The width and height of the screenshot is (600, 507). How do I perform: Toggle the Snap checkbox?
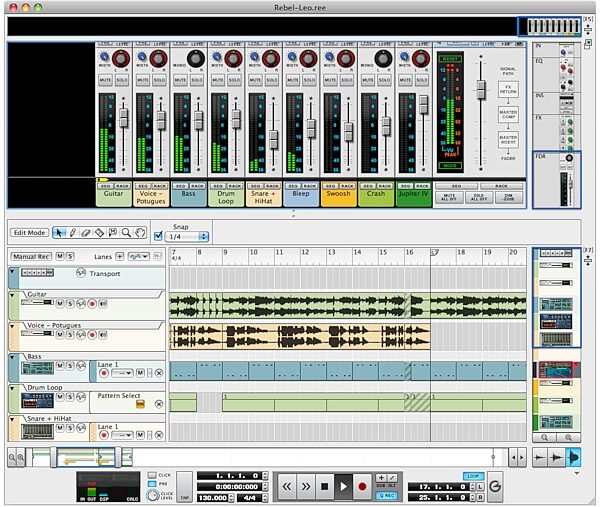coord(158,236)
